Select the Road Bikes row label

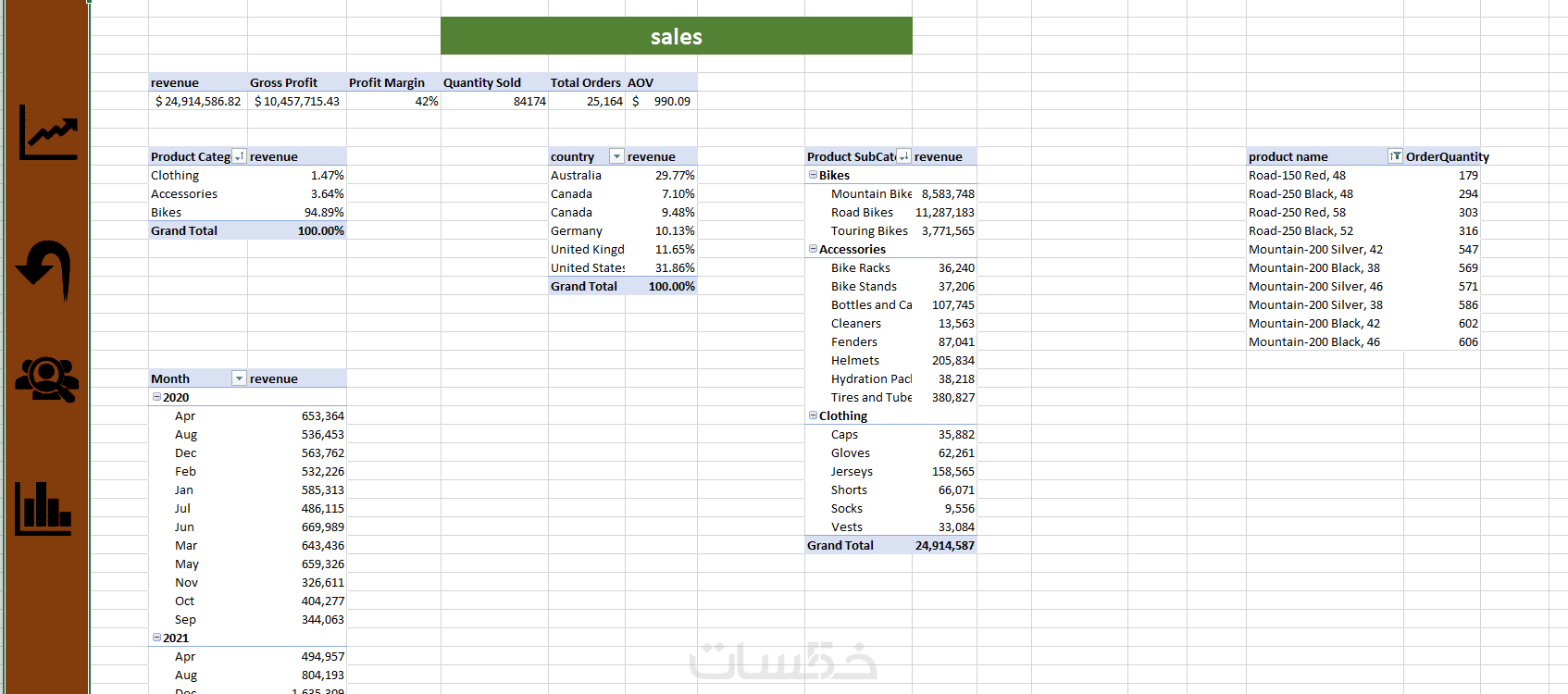click(x=862, y=212)
